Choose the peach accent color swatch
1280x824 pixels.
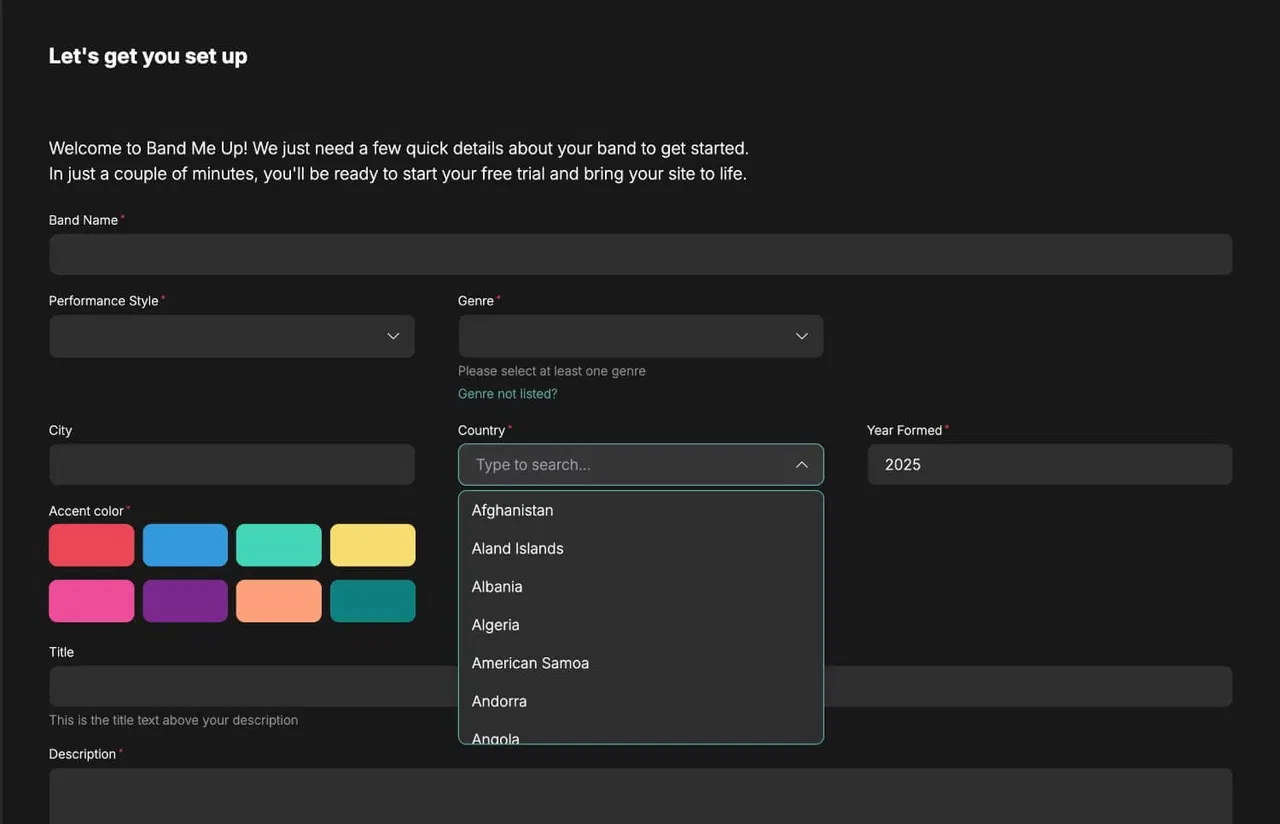(x=278, y=600)
